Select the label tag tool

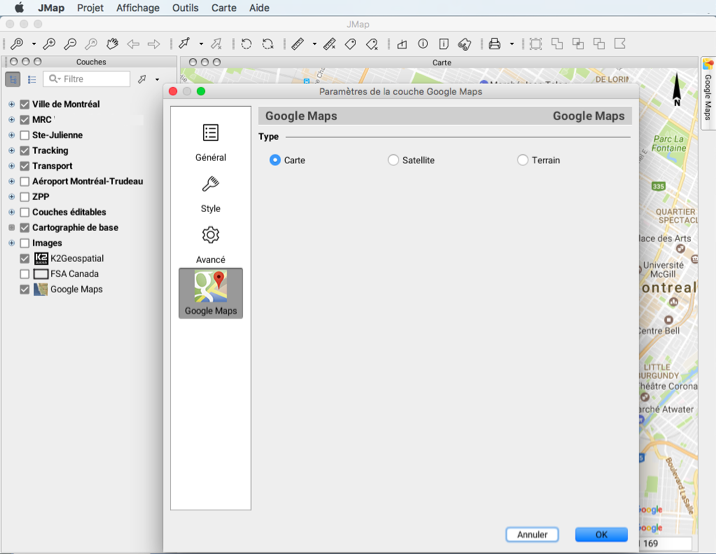pyautogui.click(x=350, y=44)
